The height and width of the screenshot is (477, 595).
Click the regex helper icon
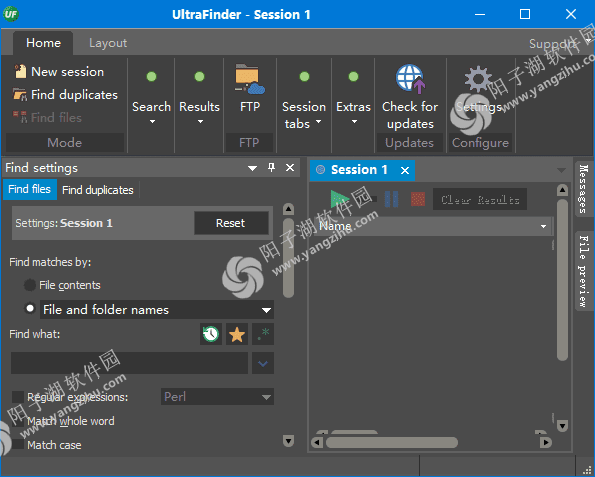click(263, 334)
